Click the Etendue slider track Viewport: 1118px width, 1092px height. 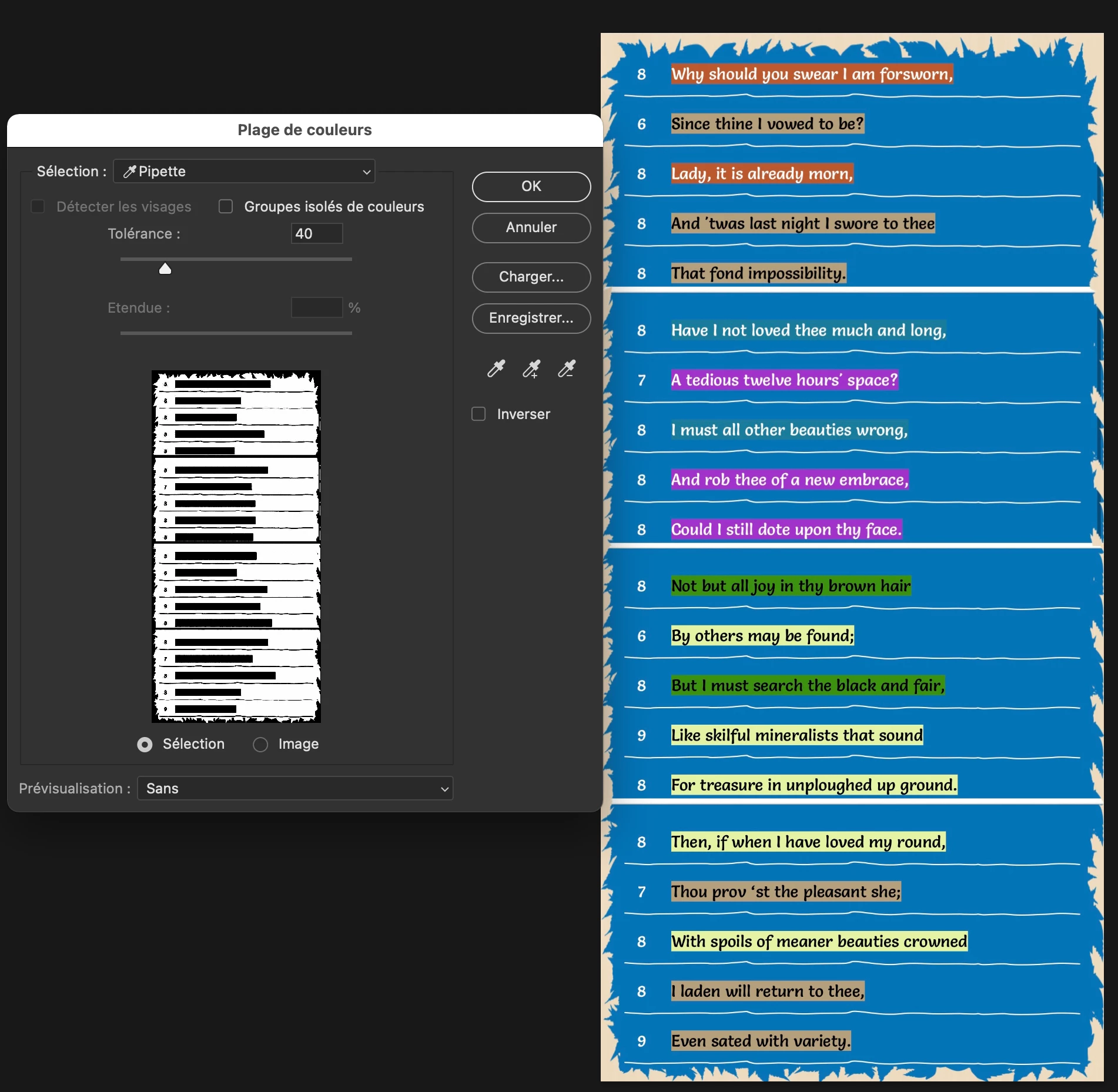coord(236,333)
